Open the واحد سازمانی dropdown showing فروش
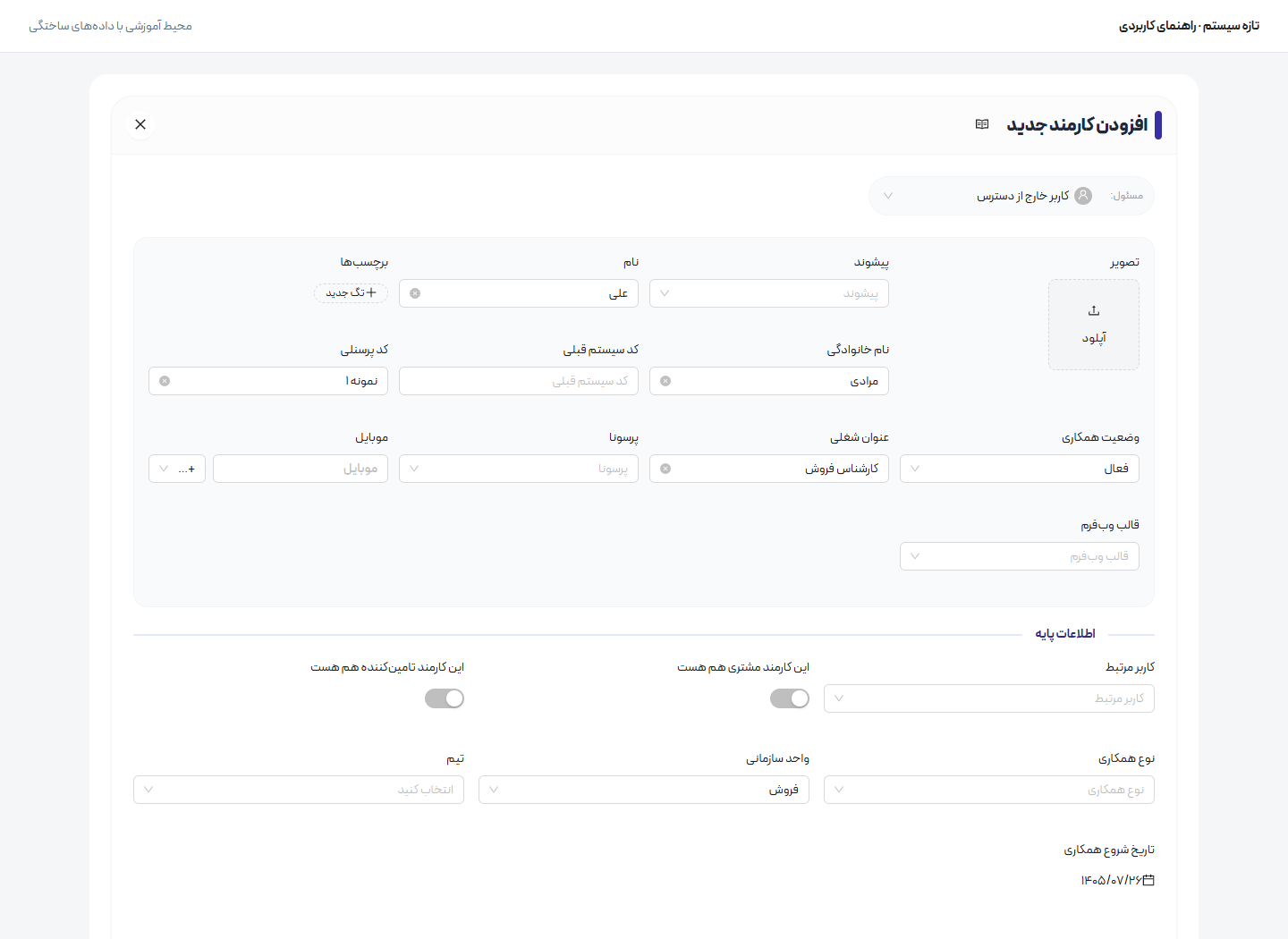Screen dimensions: 1288x939 pyautogui.click(x=644, y=790)
